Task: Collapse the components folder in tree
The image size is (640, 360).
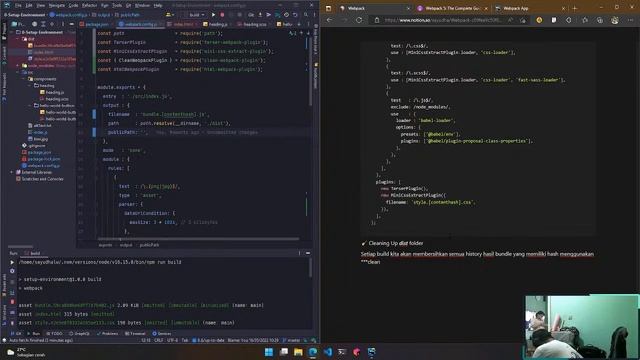Action: [x=24, y=79]
